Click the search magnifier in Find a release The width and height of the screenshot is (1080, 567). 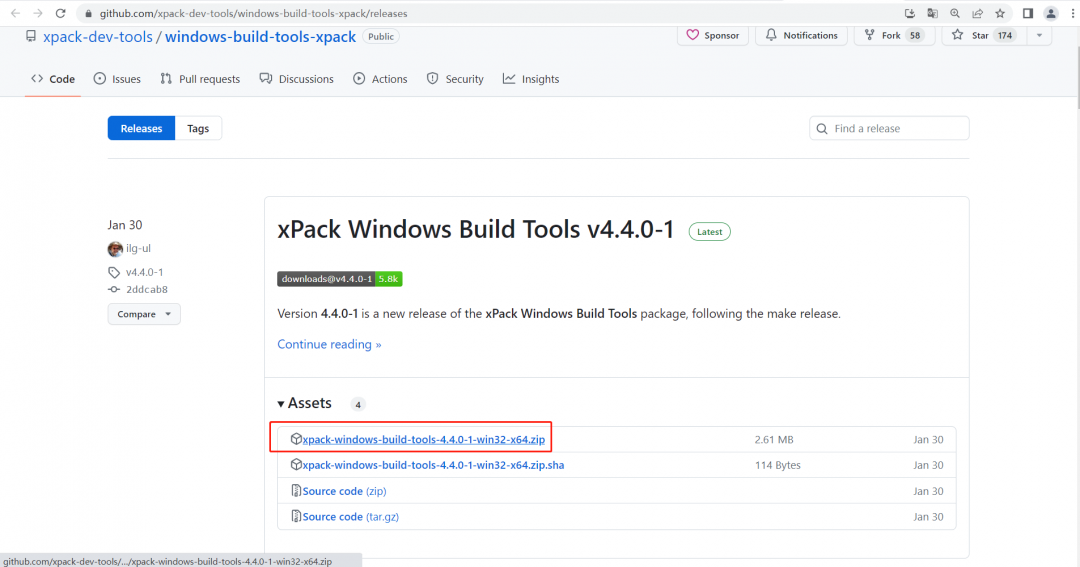pos(822,128)
